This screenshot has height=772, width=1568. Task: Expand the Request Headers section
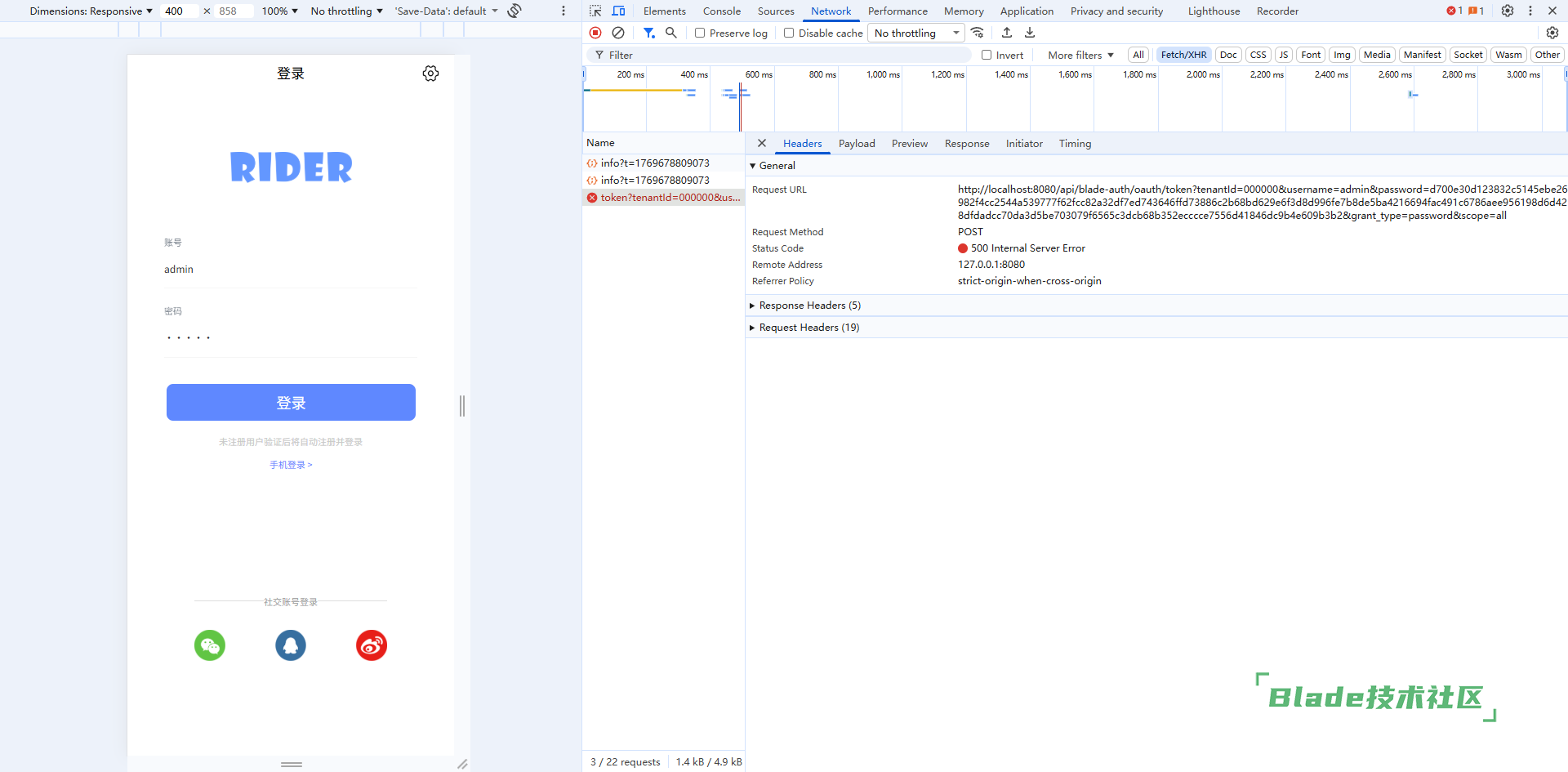coord(808,328)
